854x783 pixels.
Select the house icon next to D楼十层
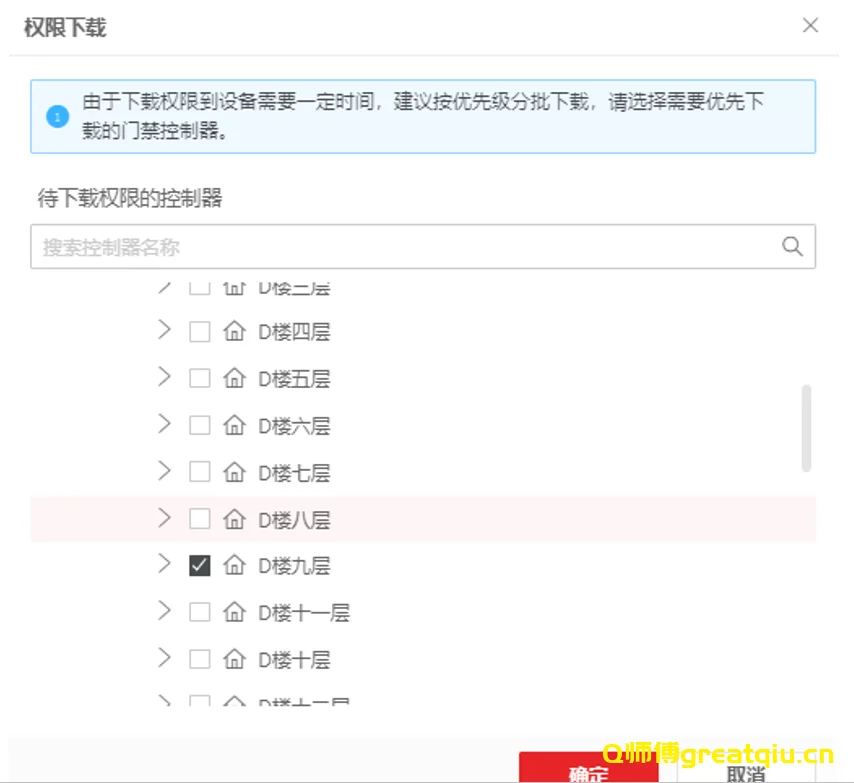[234, 659]
